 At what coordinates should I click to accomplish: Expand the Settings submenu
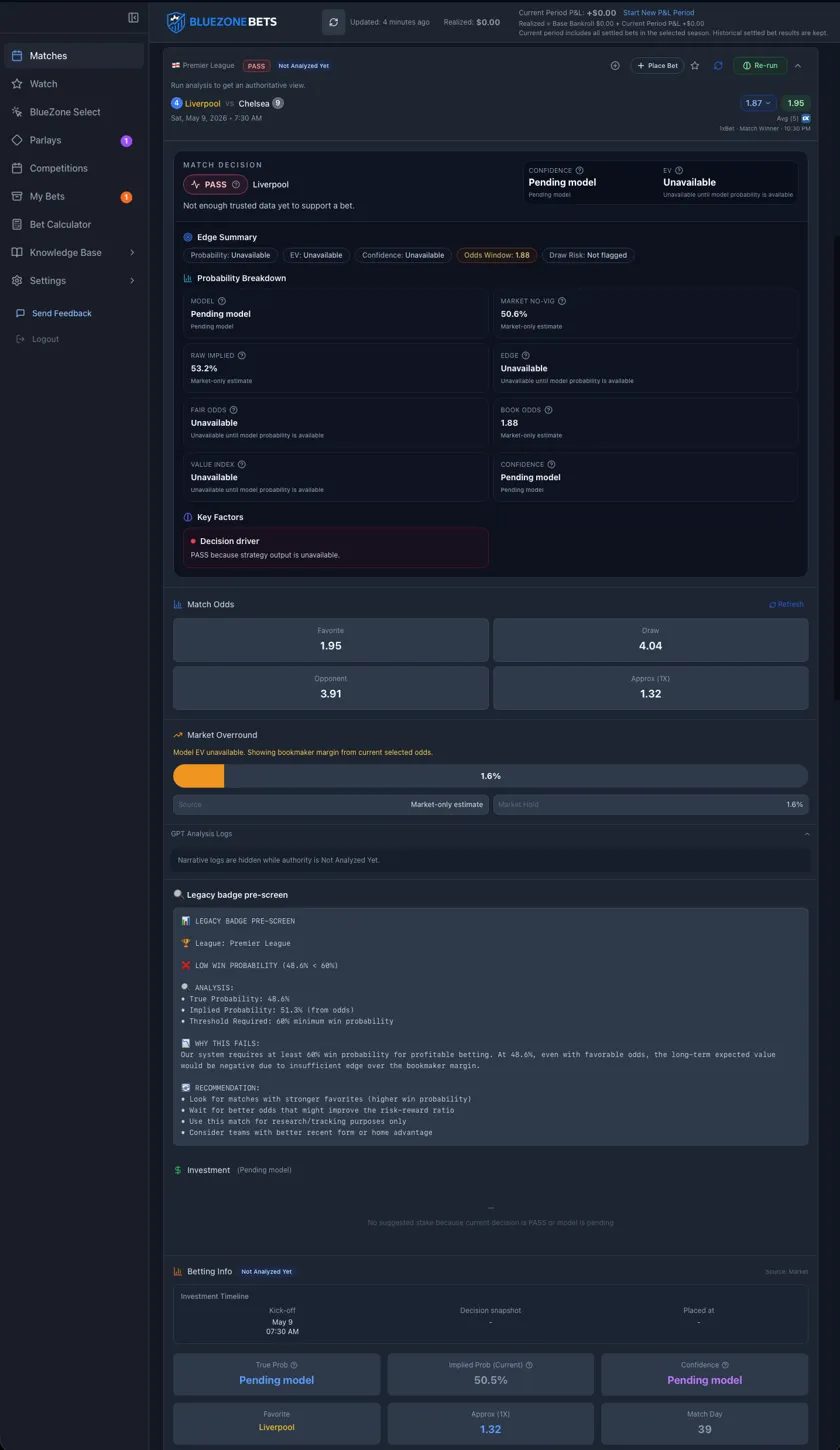74,280
